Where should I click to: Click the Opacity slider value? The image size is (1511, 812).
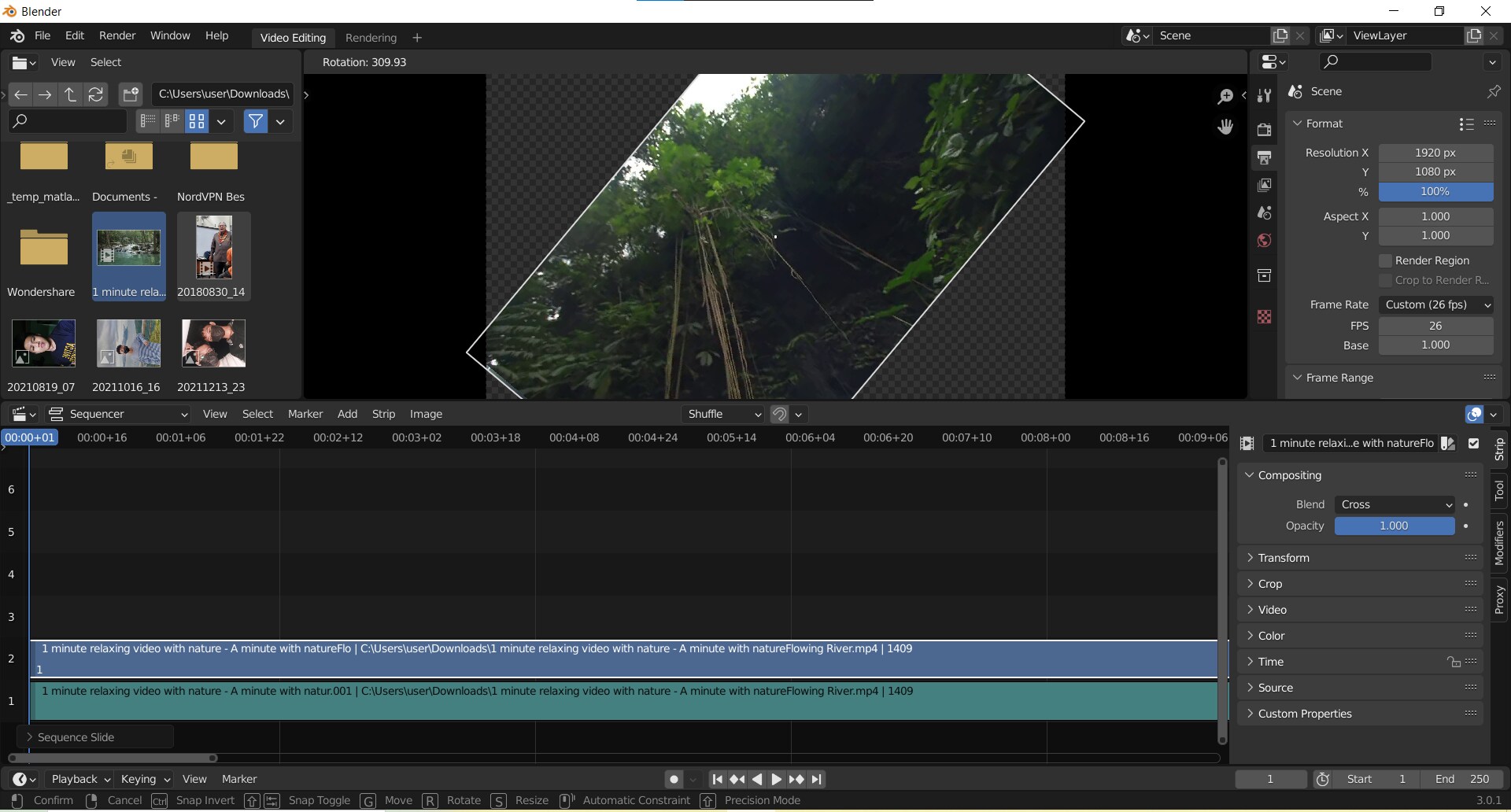[1393, 526]
